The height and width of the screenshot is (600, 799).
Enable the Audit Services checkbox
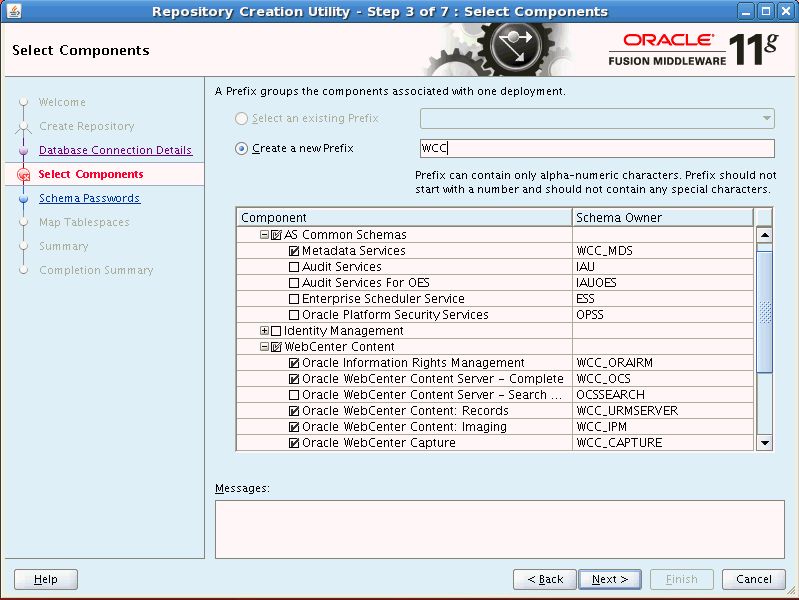(x=294, y=267)
